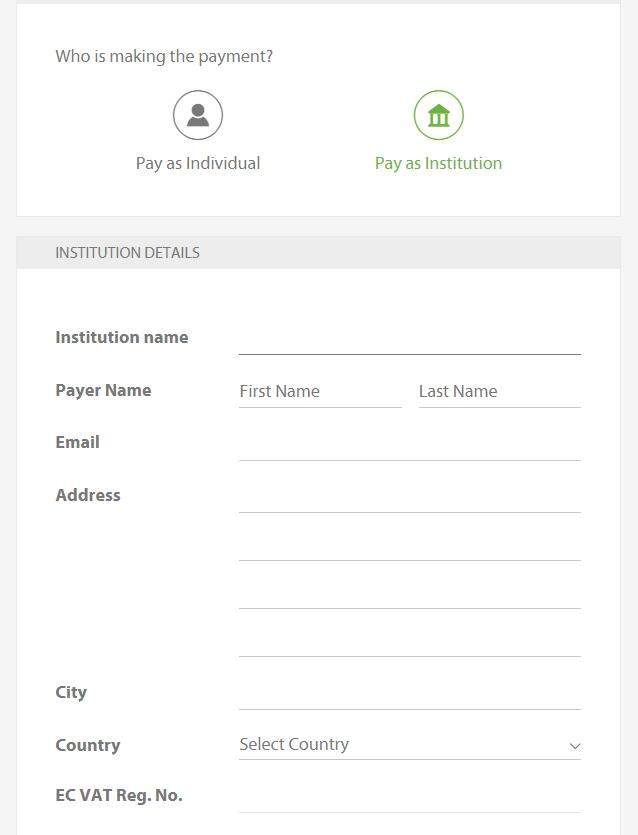Choose the 'Pay as Institution' text label

point(438,163)
